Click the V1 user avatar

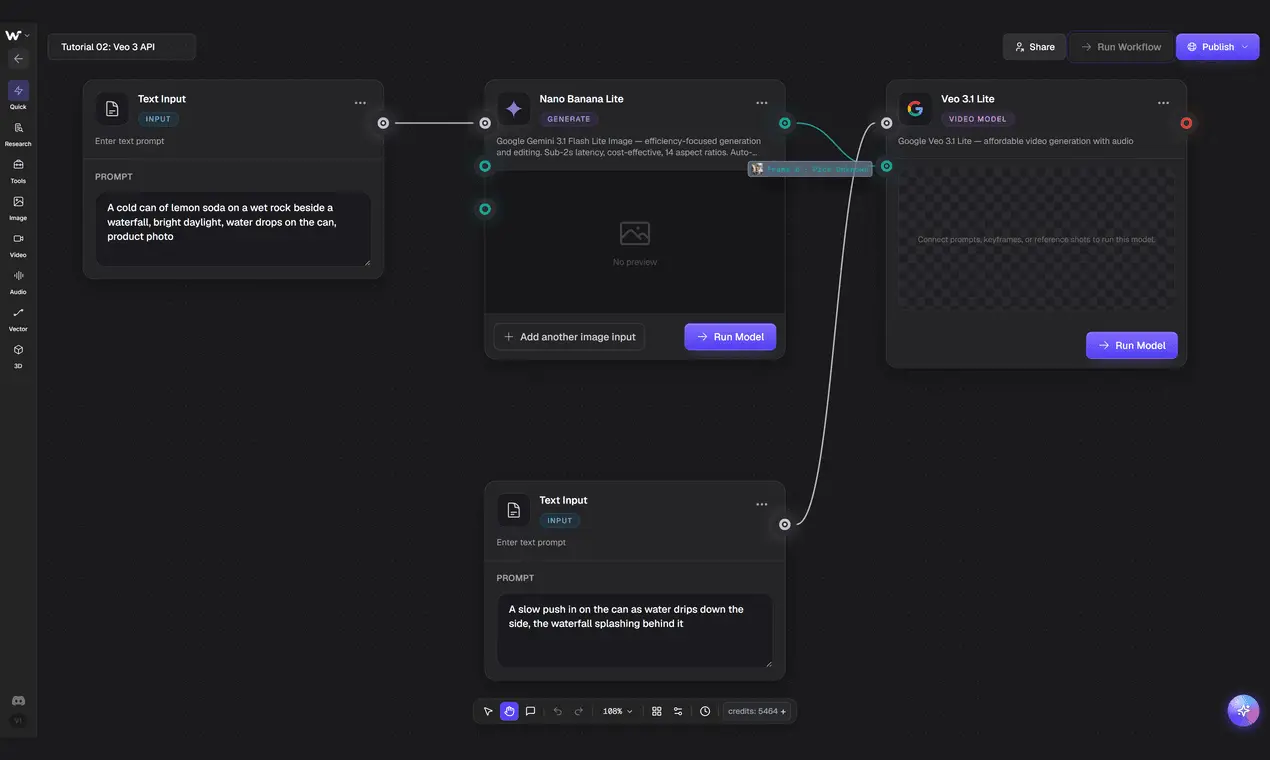18,721
